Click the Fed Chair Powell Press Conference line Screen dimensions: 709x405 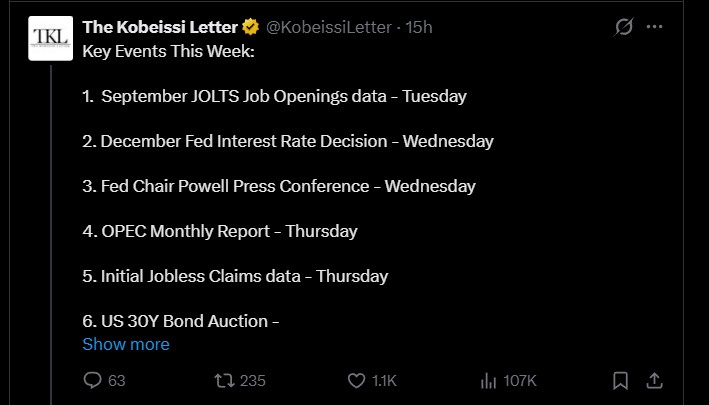pyautogui.click(x=279, y=186)
